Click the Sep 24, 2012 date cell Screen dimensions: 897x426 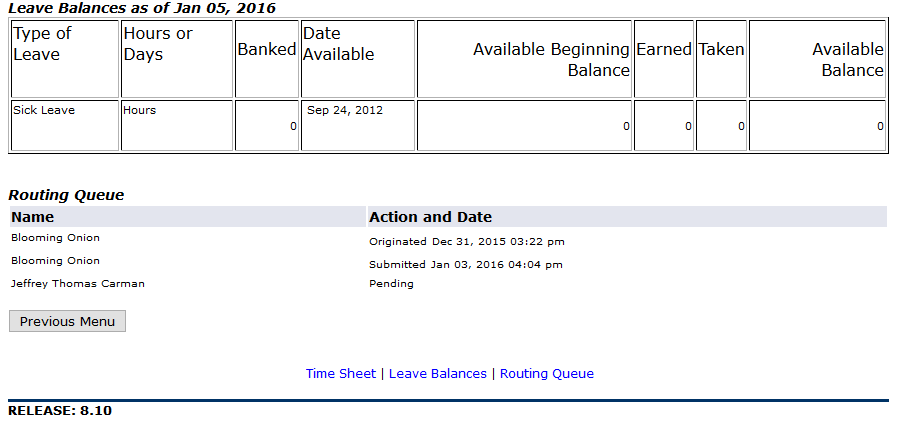point(358,125)
